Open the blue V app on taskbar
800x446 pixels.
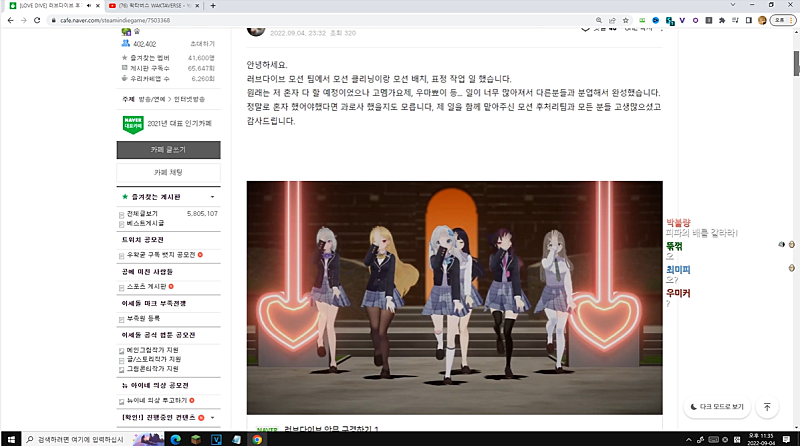click(216, 439)
